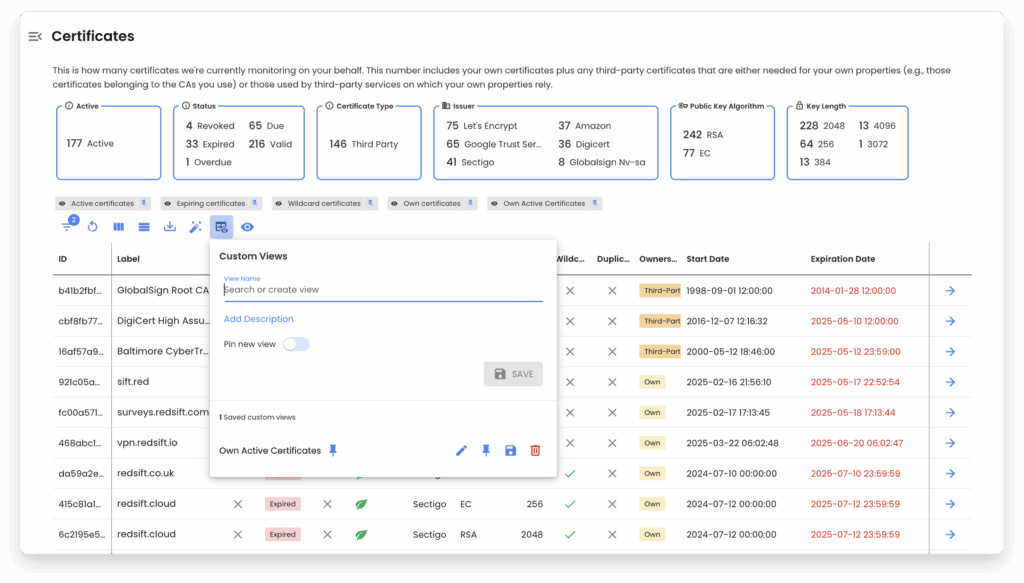Toggle the eye visibility icon in the toolbar
The image size is (1024, 583).
(x=247, y=227)
